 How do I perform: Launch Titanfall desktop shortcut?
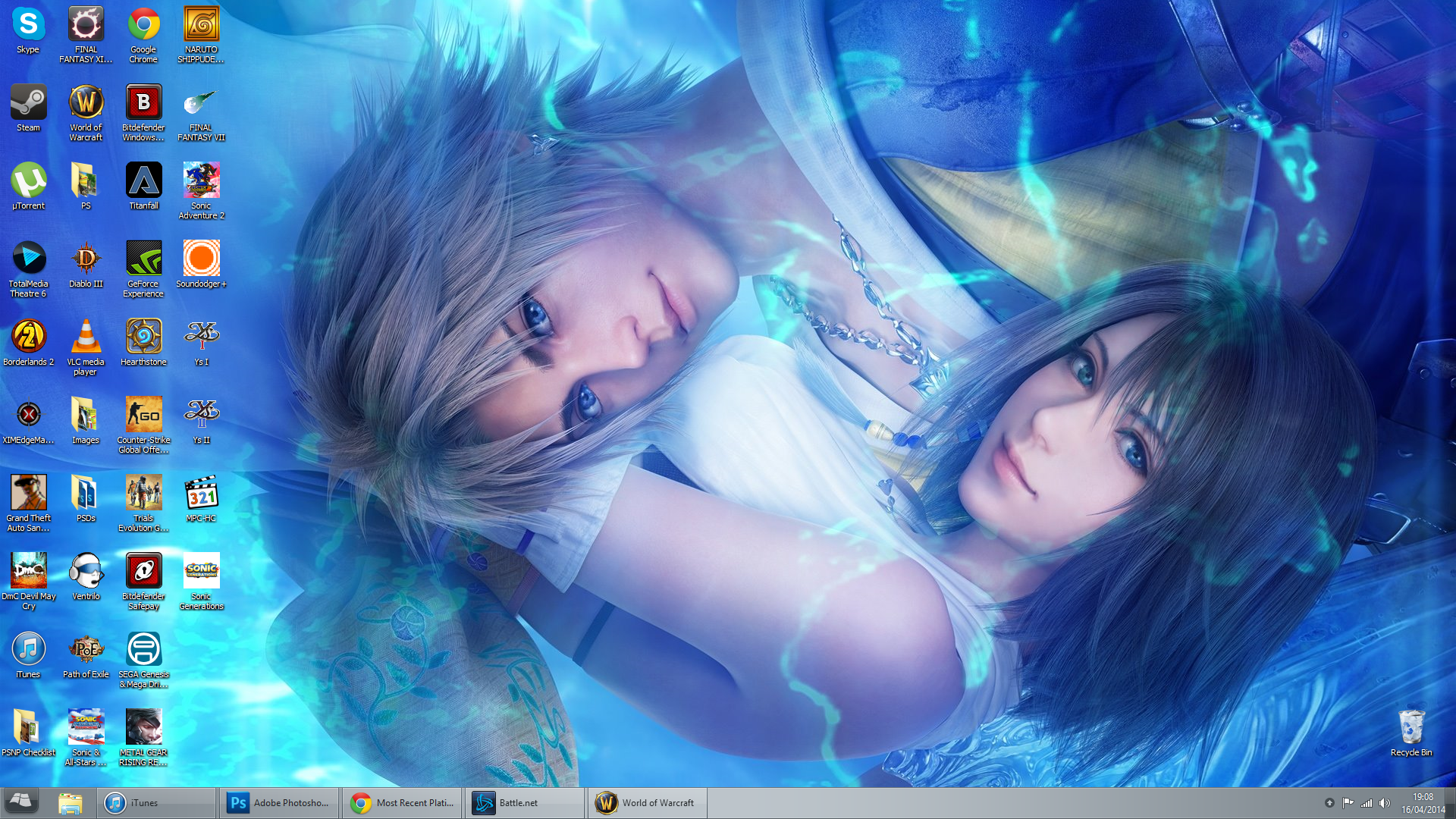click(x=143, y=187)
